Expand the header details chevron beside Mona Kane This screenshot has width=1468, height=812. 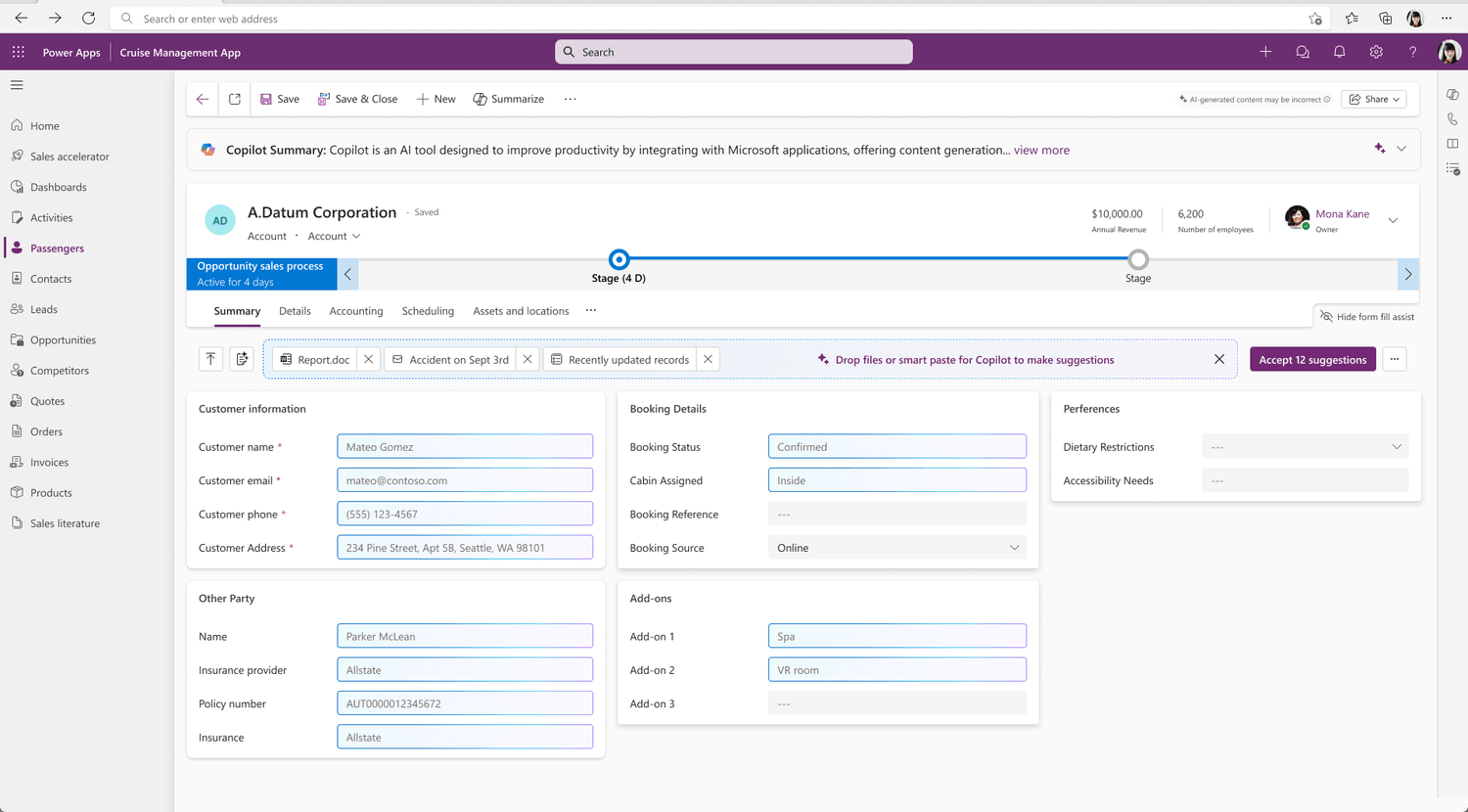(x=1393, y=220)
